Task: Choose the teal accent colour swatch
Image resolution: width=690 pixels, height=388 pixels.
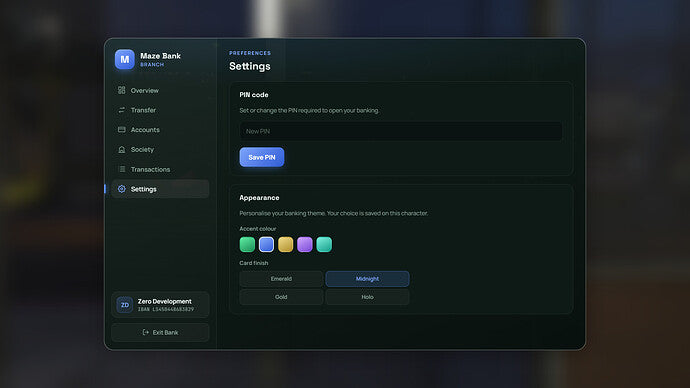Action: point(324,244)
